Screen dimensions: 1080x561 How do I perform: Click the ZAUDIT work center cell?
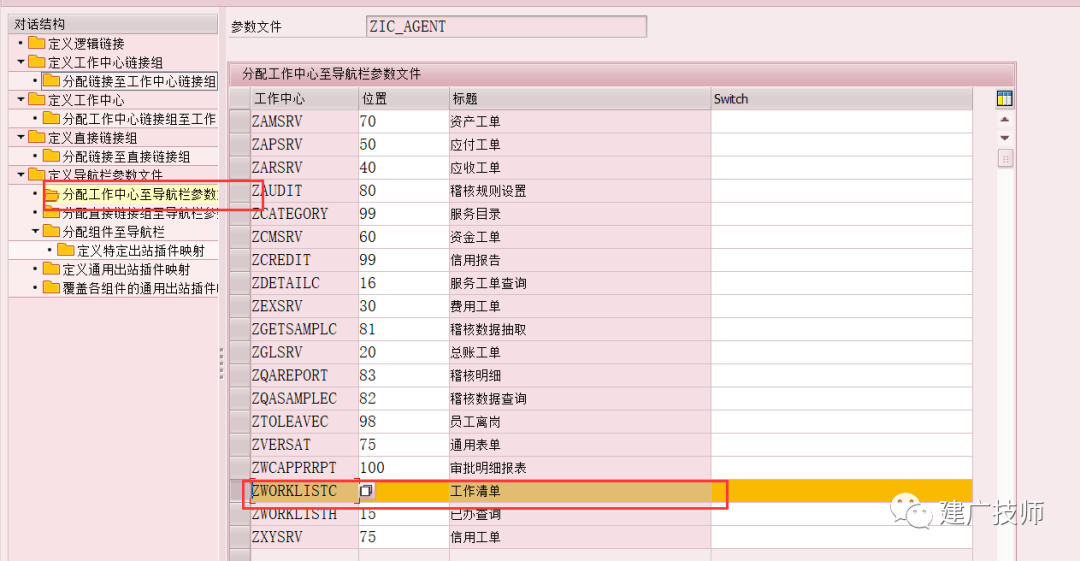[304, 191]
